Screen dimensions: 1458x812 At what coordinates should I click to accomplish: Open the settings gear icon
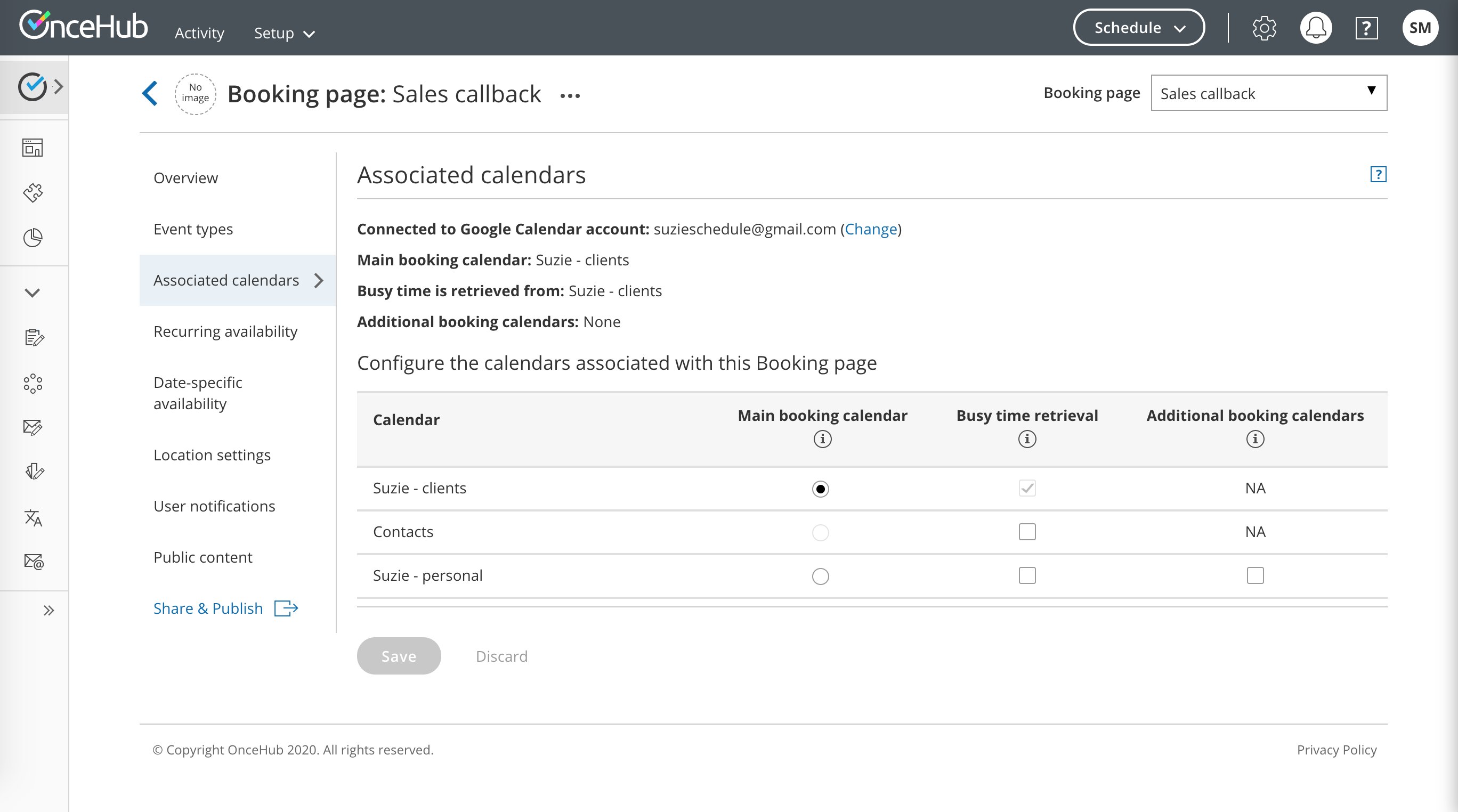[1264, 28]
